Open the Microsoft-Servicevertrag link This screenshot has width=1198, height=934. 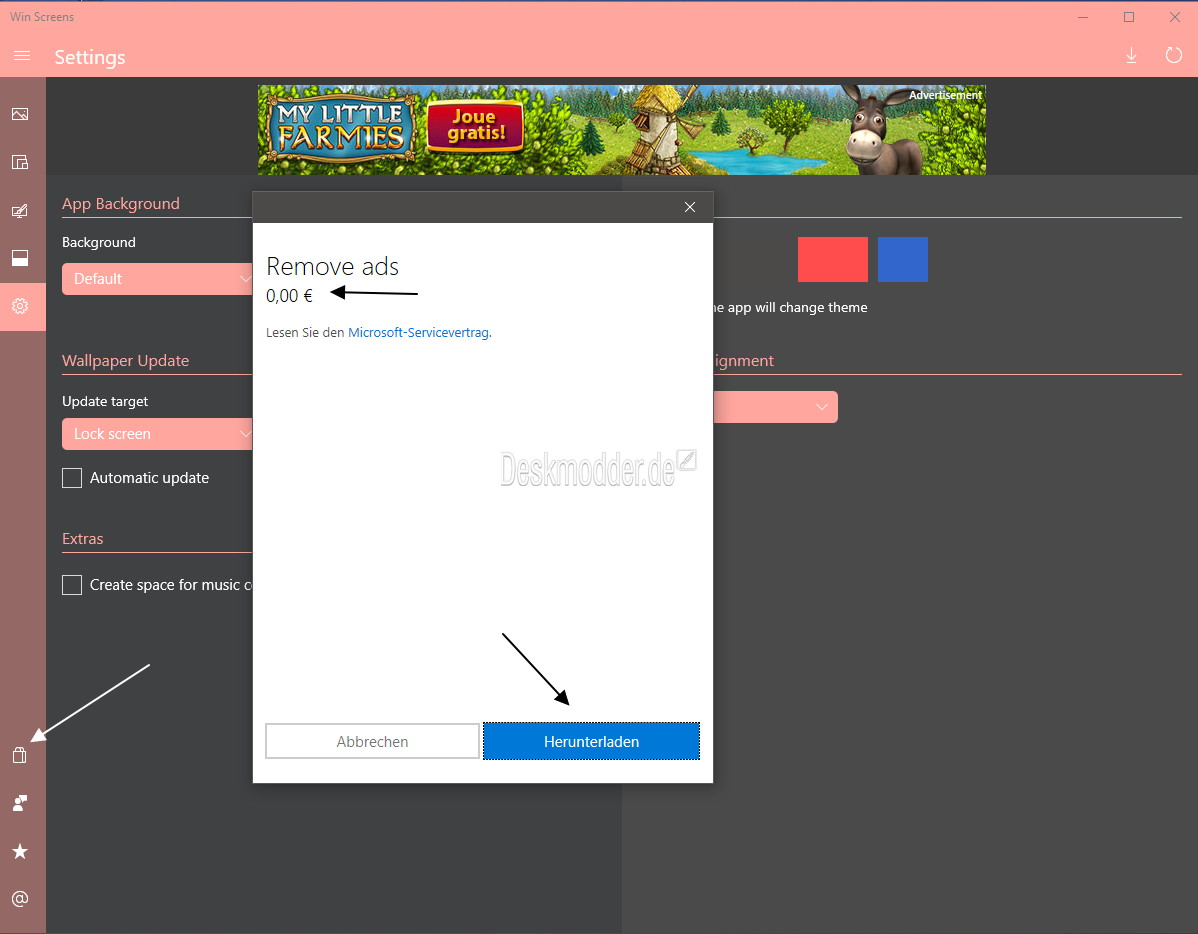click(x=419, y=332)
